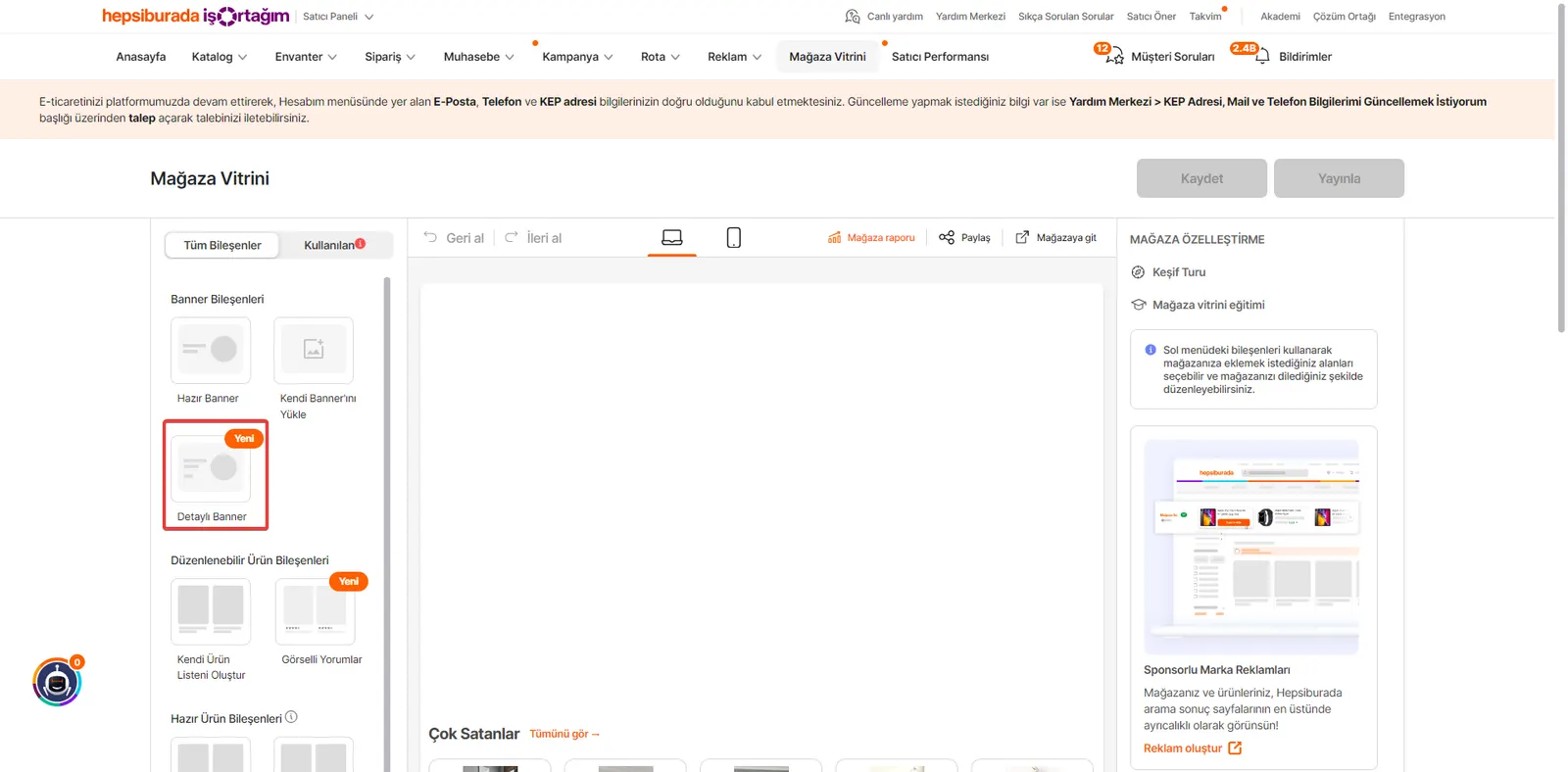Viewport: 1568px width, 772px height.
Task: Start Keşif Turu compass icon
Action: 1138,272
